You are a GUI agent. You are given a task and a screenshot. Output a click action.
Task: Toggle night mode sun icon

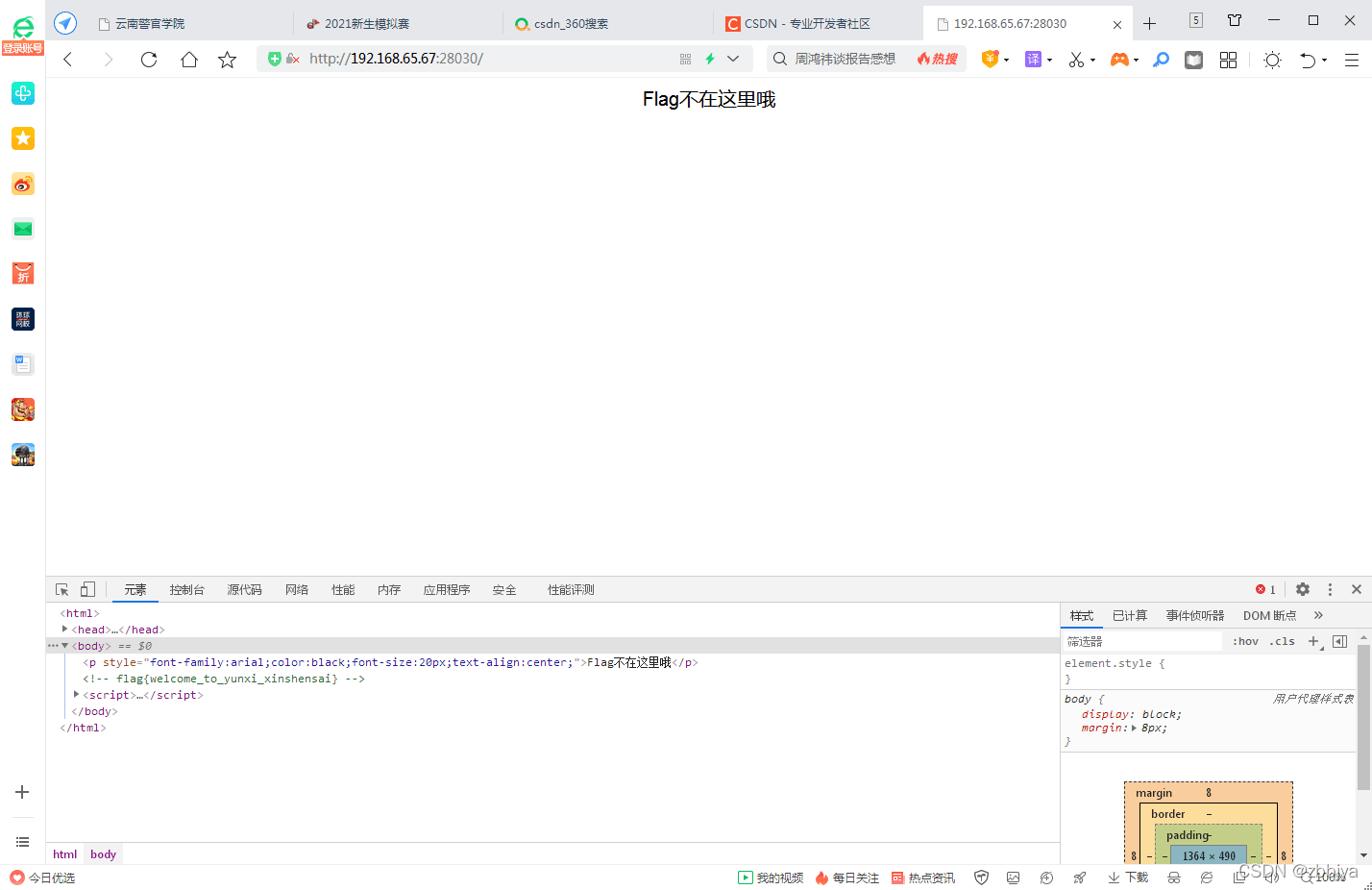click(x=1272, y=60)
